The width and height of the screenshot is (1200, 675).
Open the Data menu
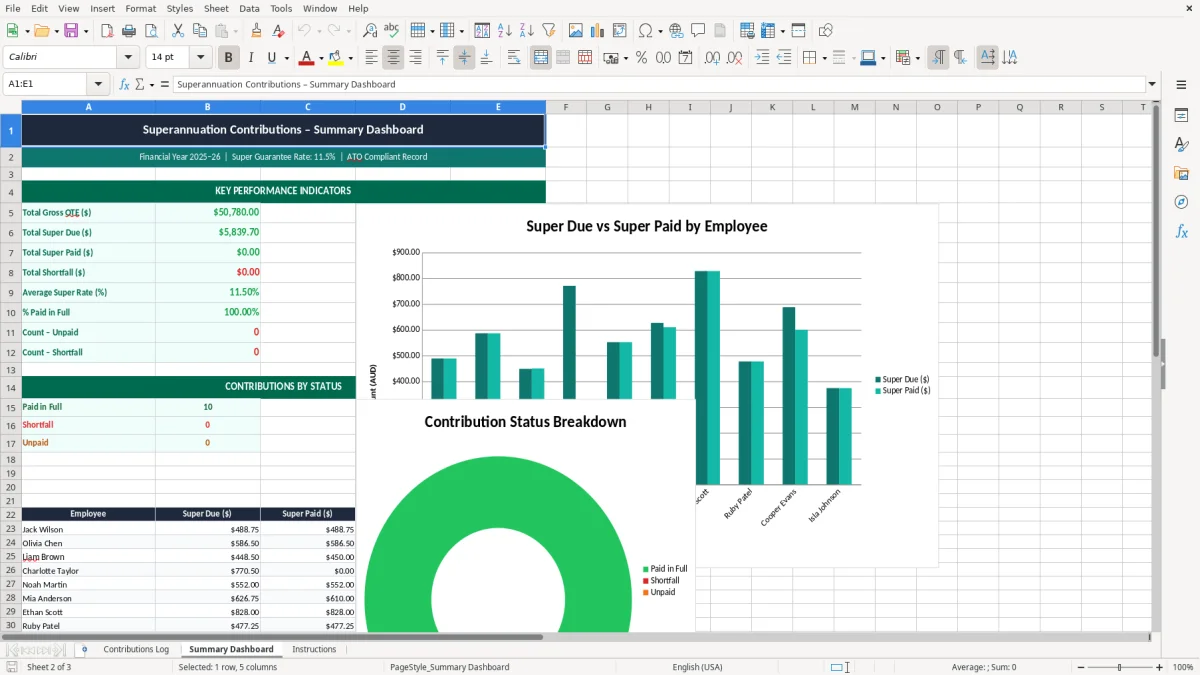coord(249,8)
